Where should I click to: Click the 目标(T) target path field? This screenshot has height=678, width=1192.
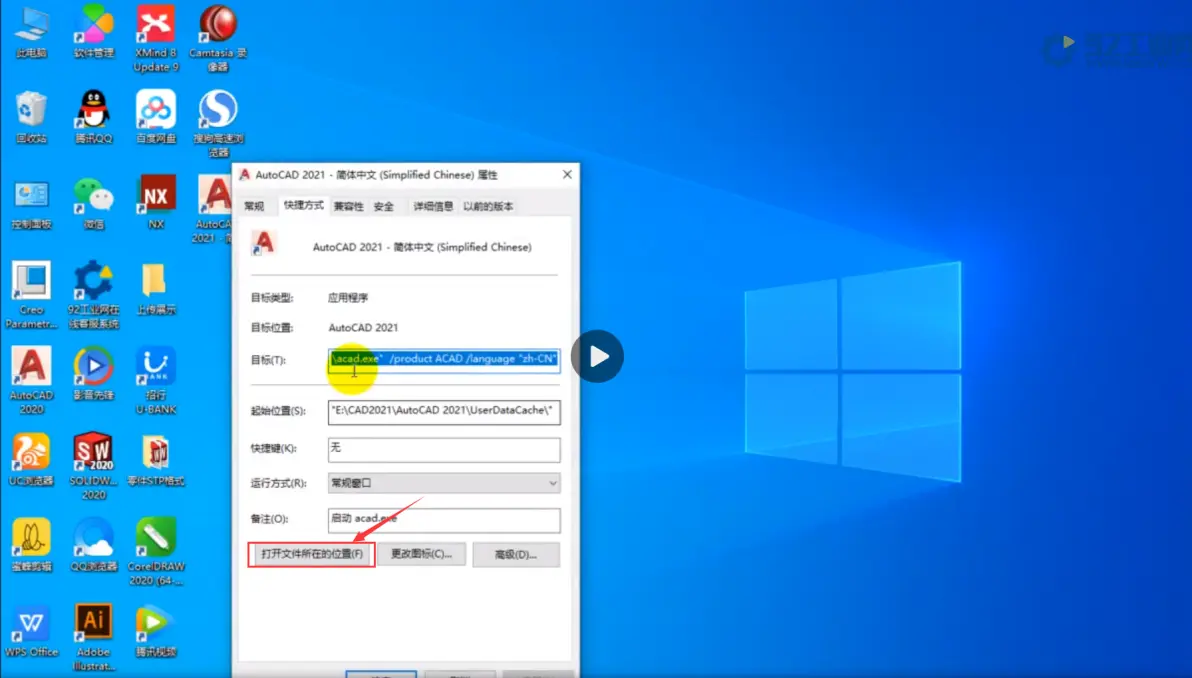click(x=444, y=360)
